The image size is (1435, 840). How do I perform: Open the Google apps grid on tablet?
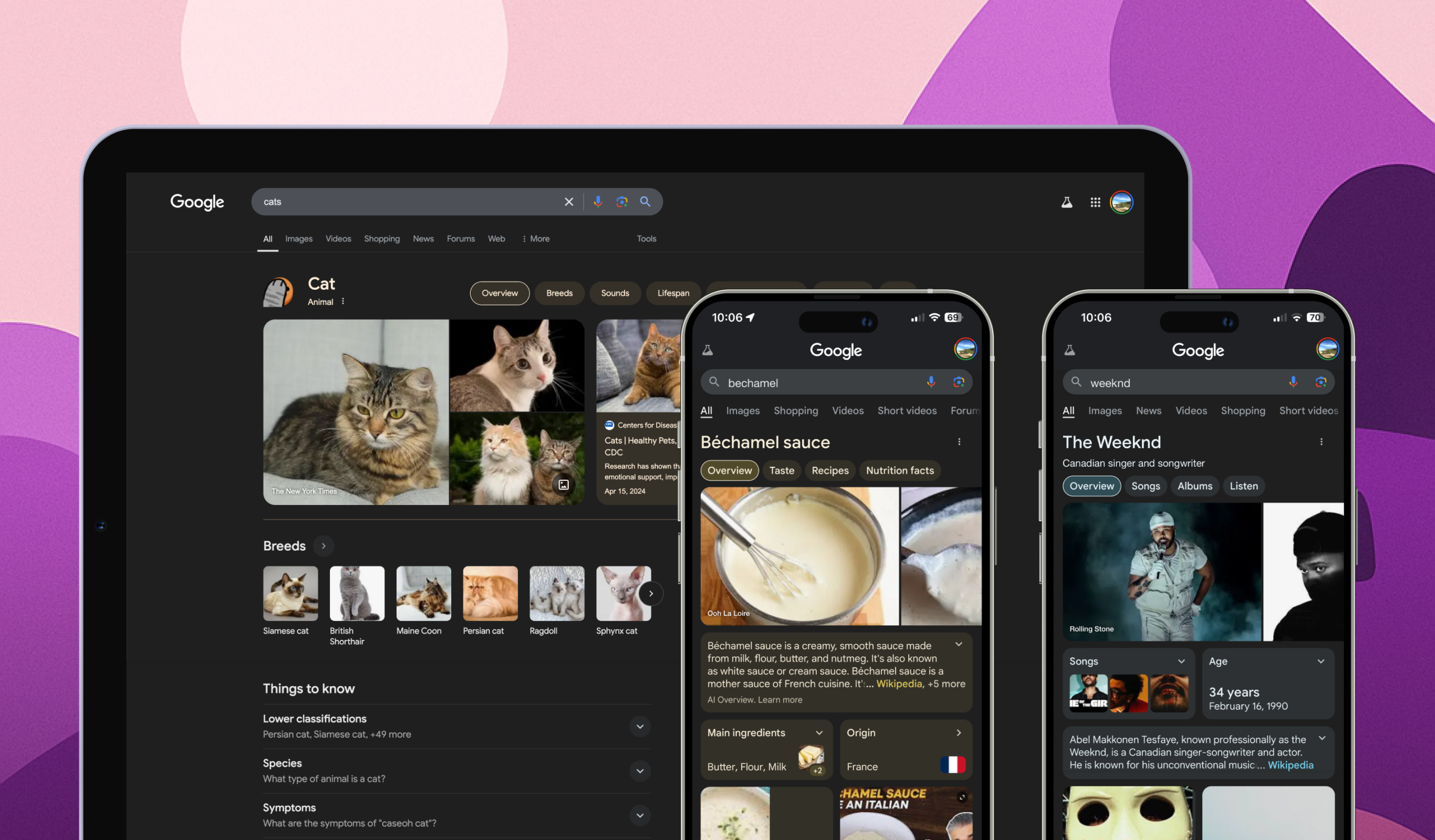[x=1095, y=203]
